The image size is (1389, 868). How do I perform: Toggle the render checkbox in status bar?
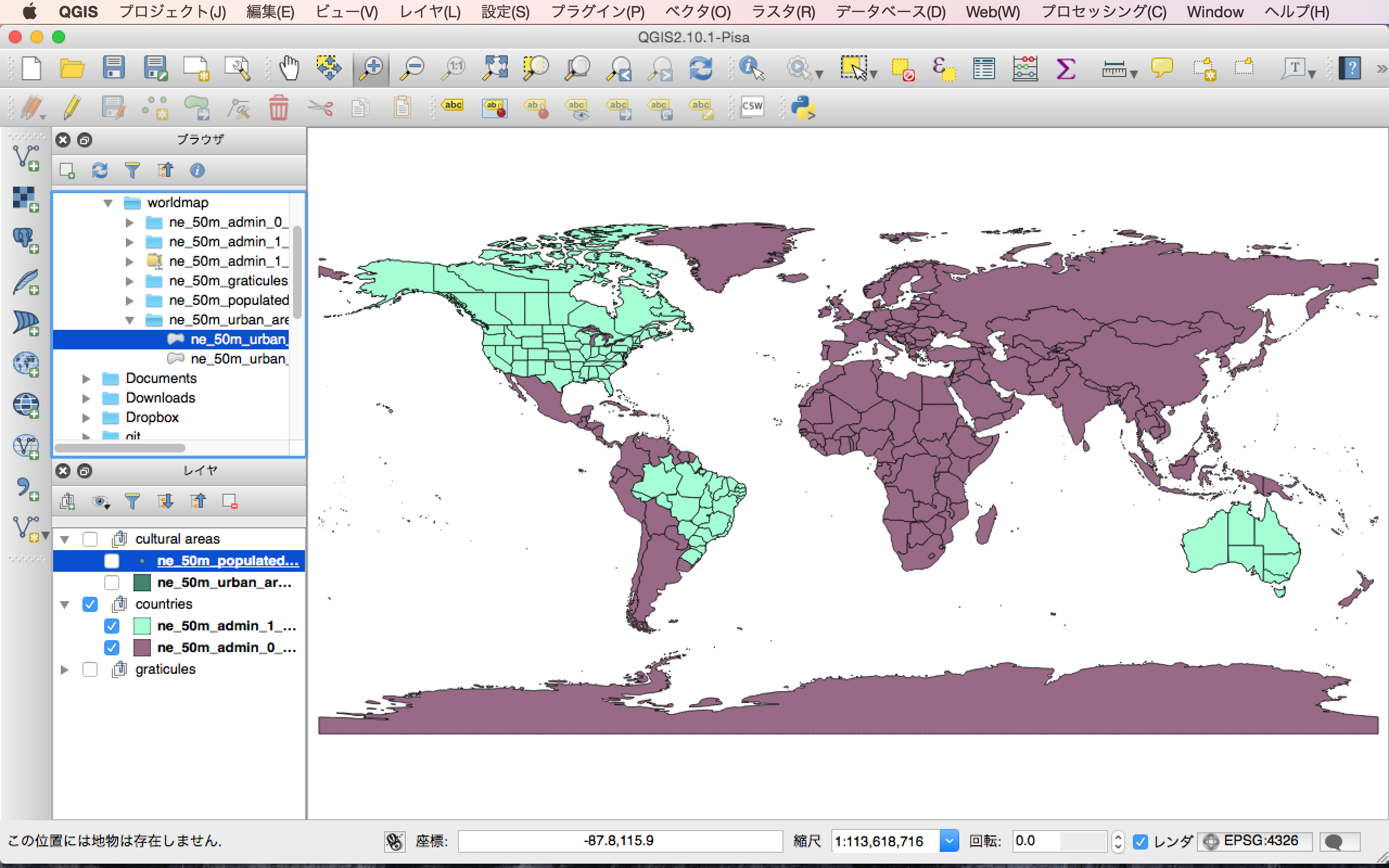[x=1140, y=841]
